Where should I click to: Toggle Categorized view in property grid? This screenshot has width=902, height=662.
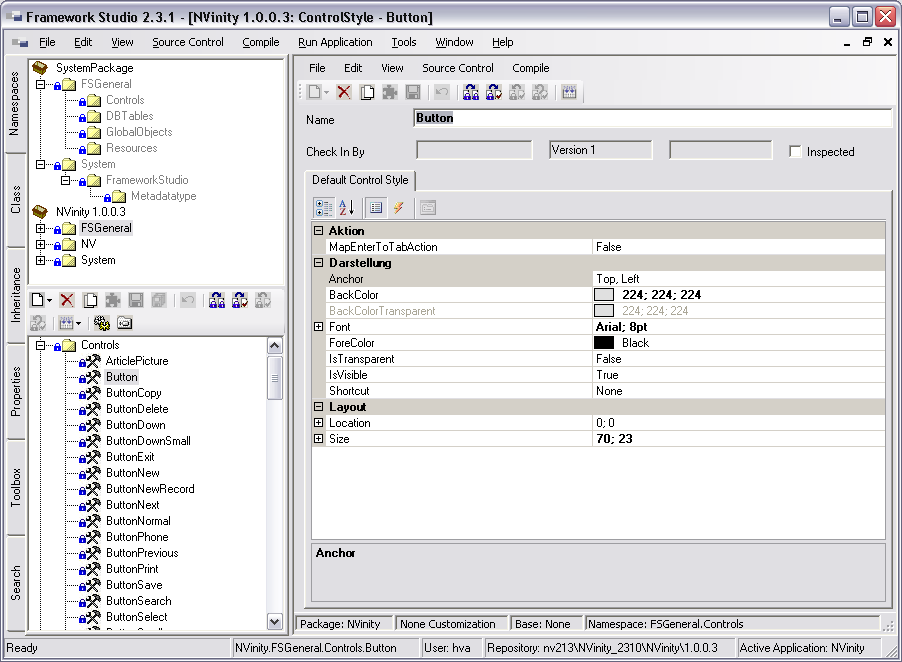pyautogui.click(x=324, y=208)
